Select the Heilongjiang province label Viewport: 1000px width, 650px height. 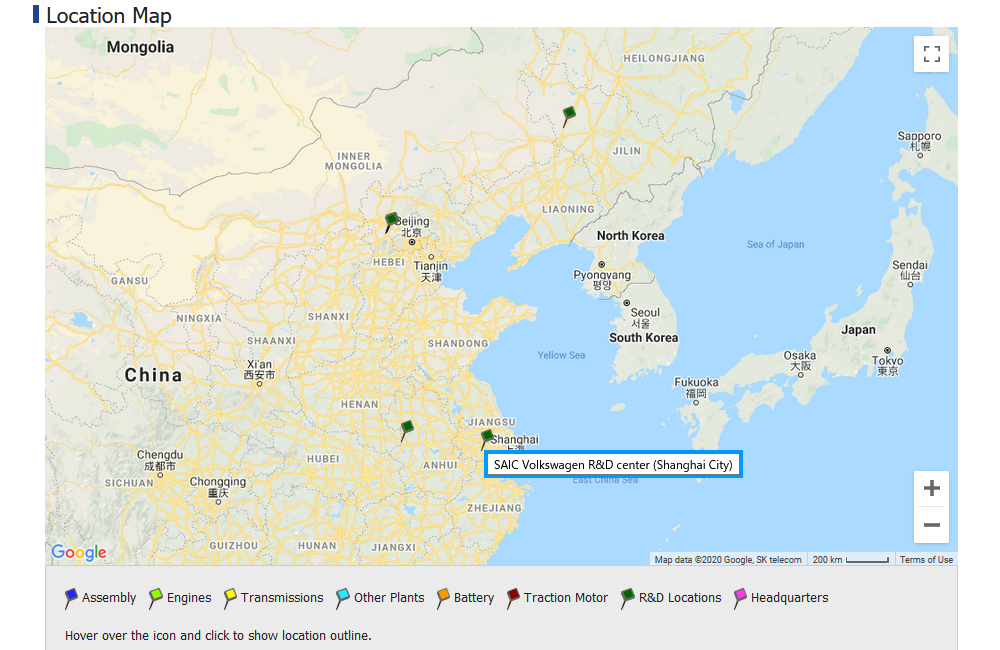click(x=664, y=59)
